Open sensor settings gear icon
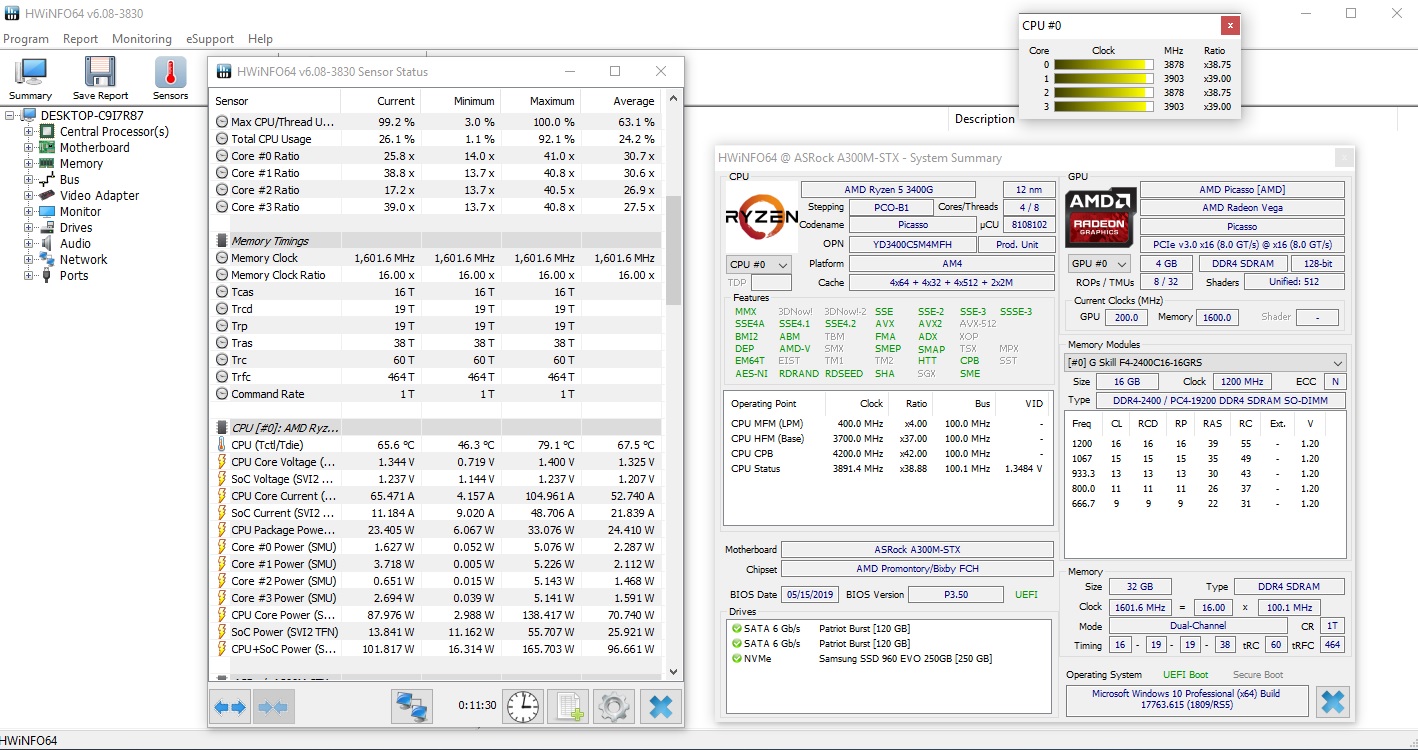1418x750 pixels. pyautogui.click(x=614, y=707)
